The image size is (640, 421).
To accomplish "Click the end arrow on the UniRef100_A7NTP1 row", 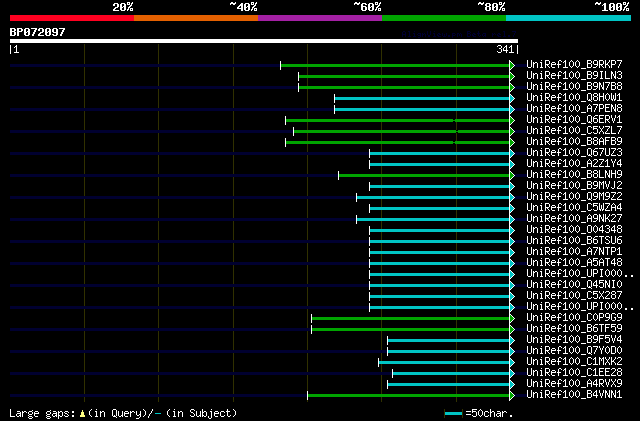I will point(512,253).
